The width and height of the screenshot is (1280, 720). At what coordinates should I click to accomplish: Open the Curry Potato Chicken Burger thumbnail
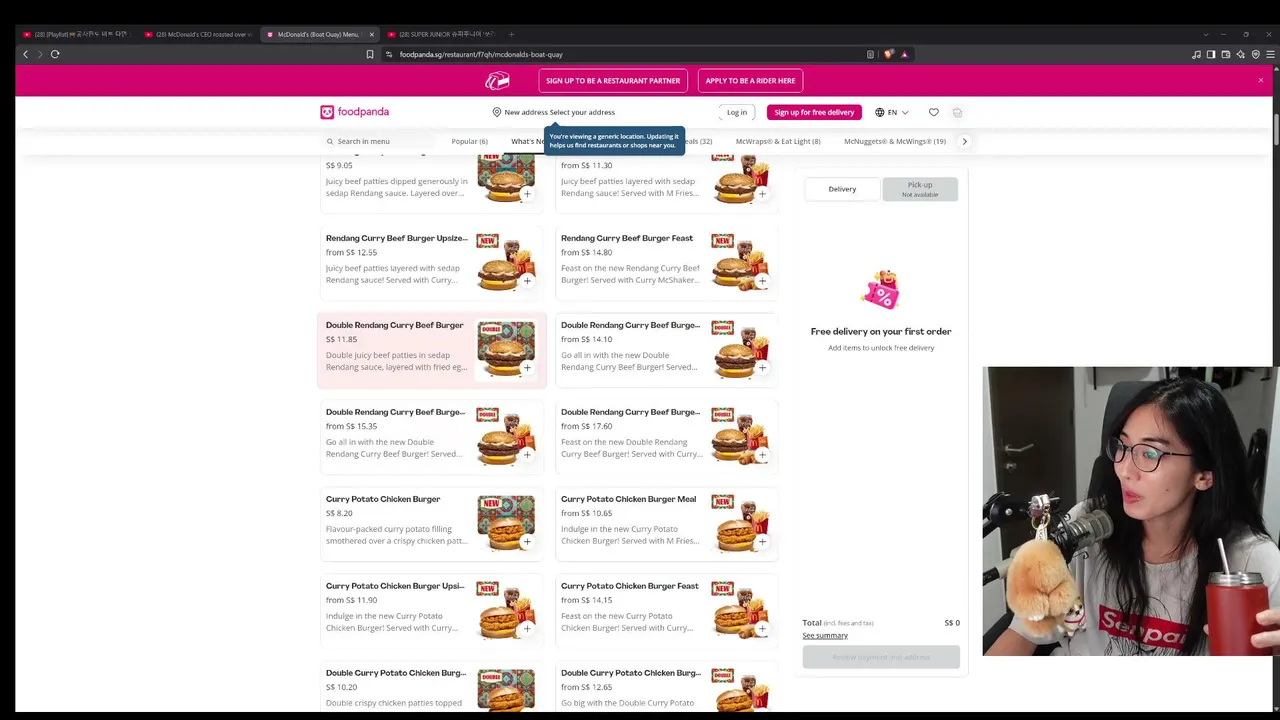coord(506,523)
